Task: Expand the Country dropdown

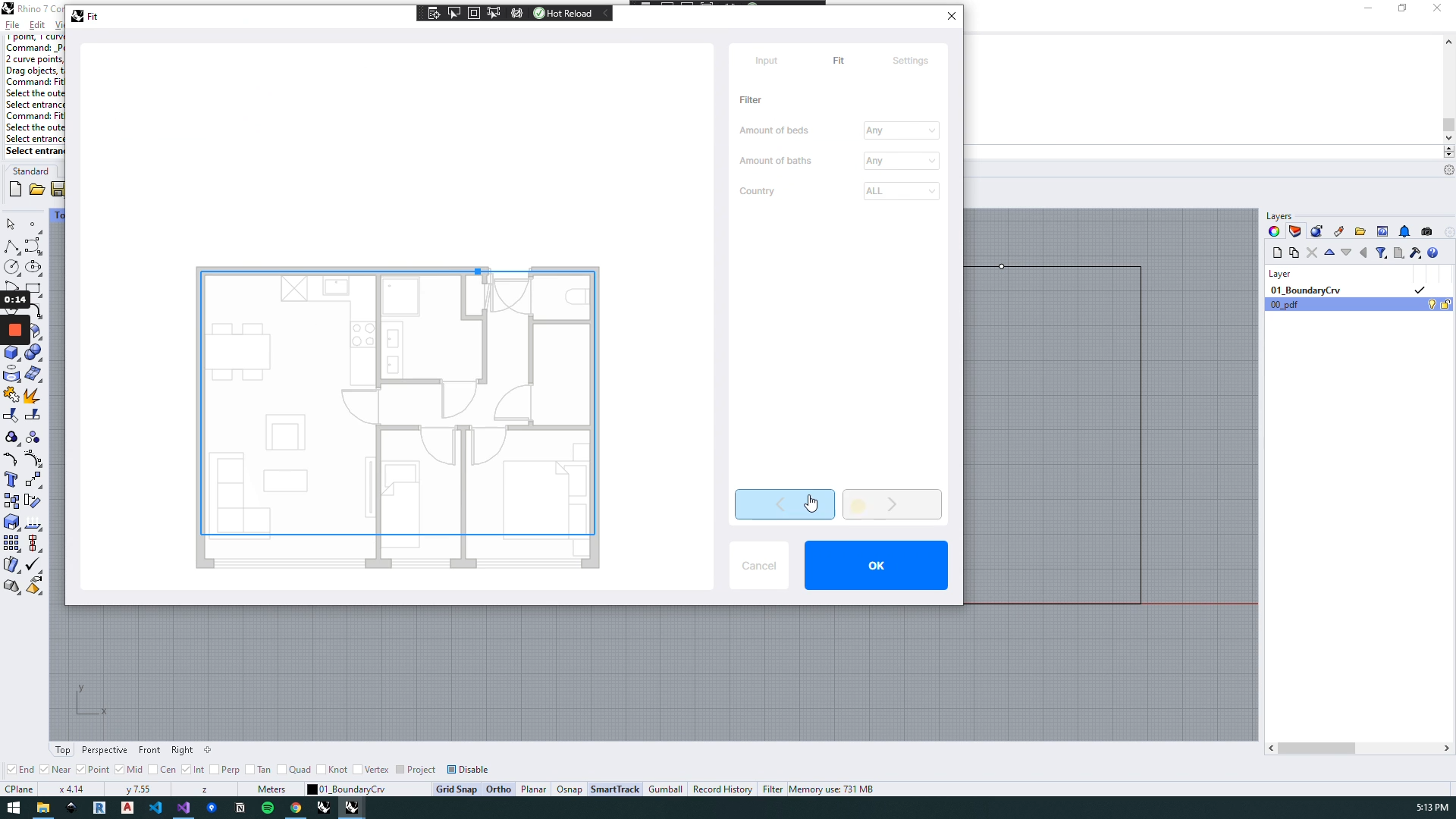Action: click(901, 191)
